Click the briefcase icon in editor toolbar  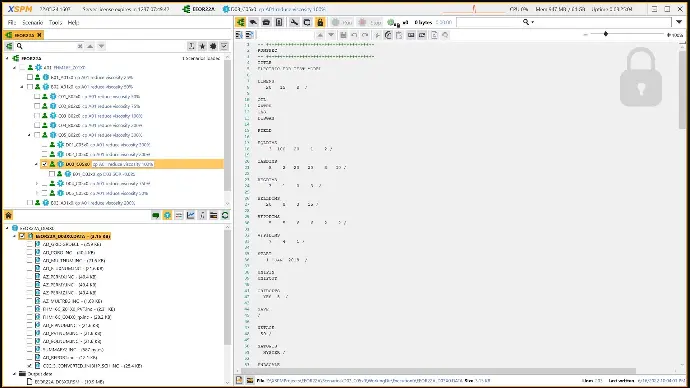coord(266,22)
